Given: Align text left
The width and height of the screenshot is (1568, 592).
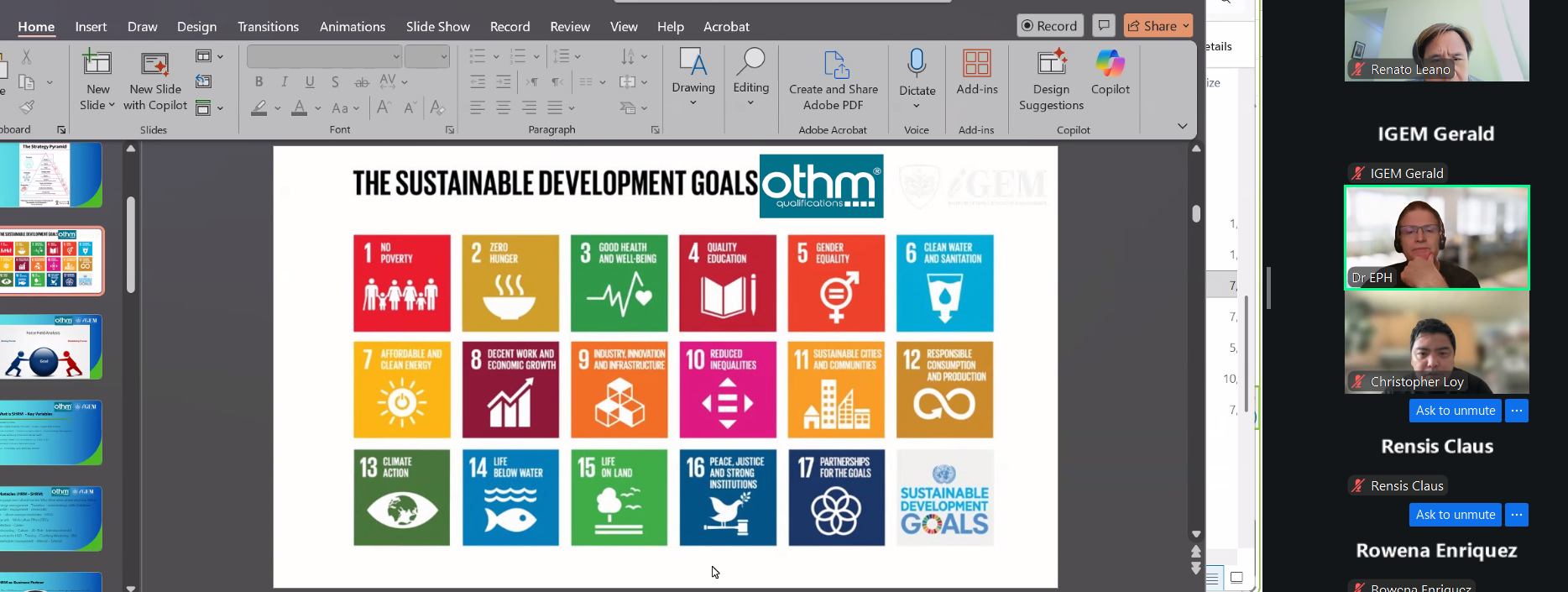Looking at the screenshot, I should (478, 107).
